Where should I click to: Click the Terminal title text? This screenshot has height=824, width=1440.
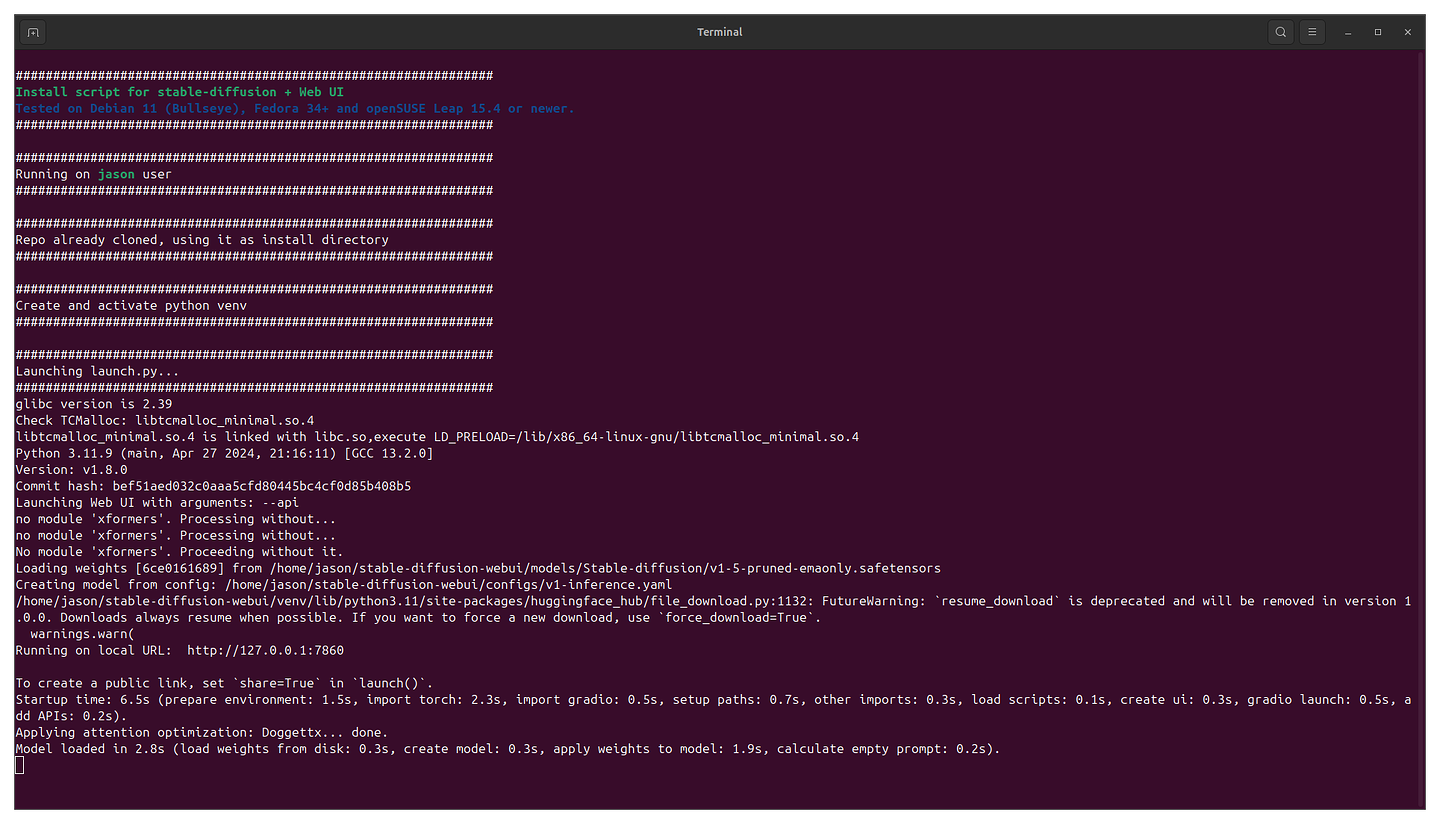719,31
